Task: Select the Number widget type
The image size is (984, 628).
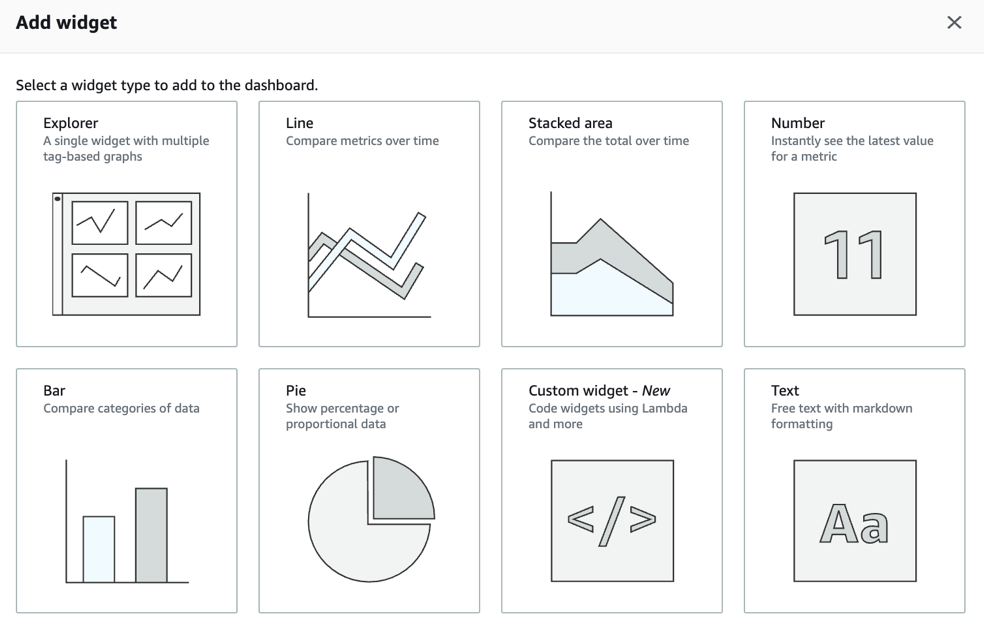Action: pyautogui.click(x=853, y=222)
